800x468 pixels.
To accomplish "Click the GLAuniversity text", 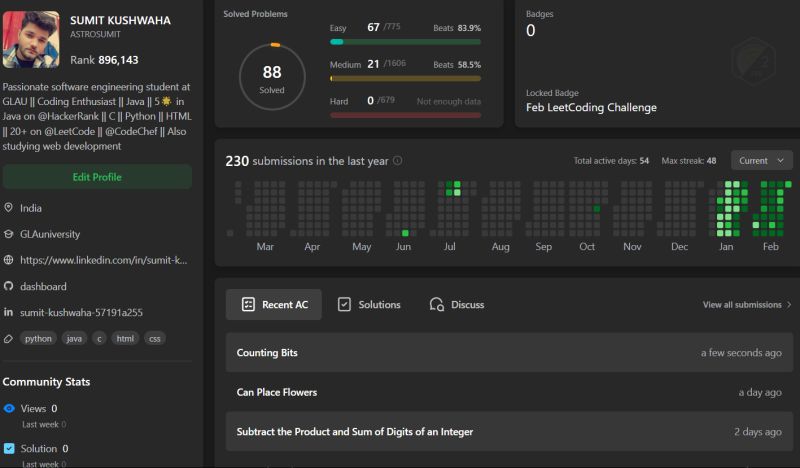I will pos(50,234).
